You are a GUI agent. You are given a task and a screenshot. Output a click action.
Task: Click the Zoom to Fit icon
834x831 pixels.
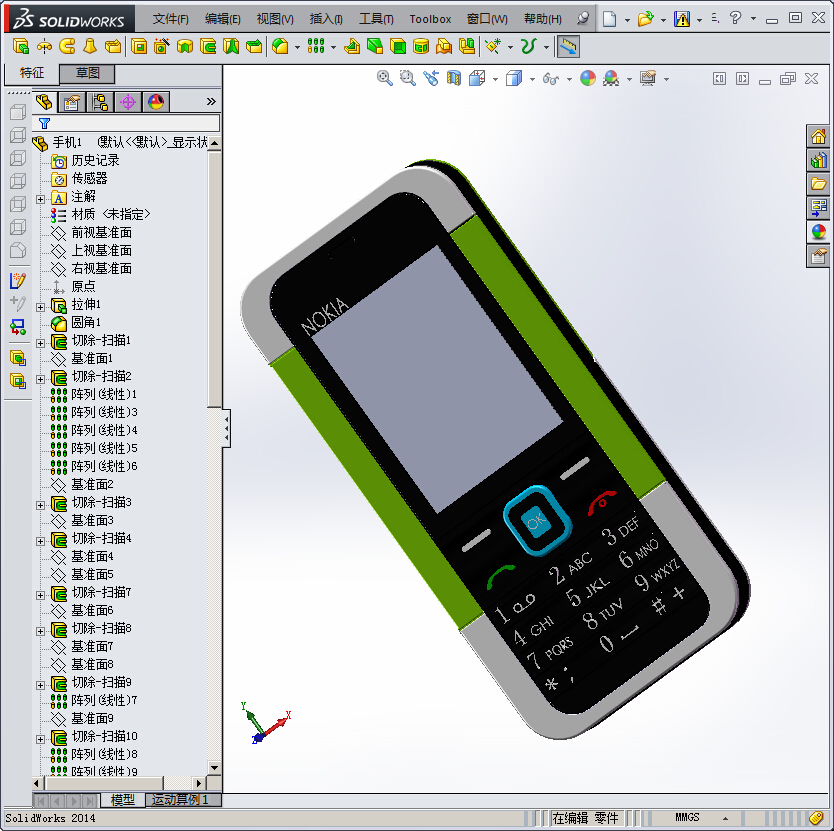385,79
